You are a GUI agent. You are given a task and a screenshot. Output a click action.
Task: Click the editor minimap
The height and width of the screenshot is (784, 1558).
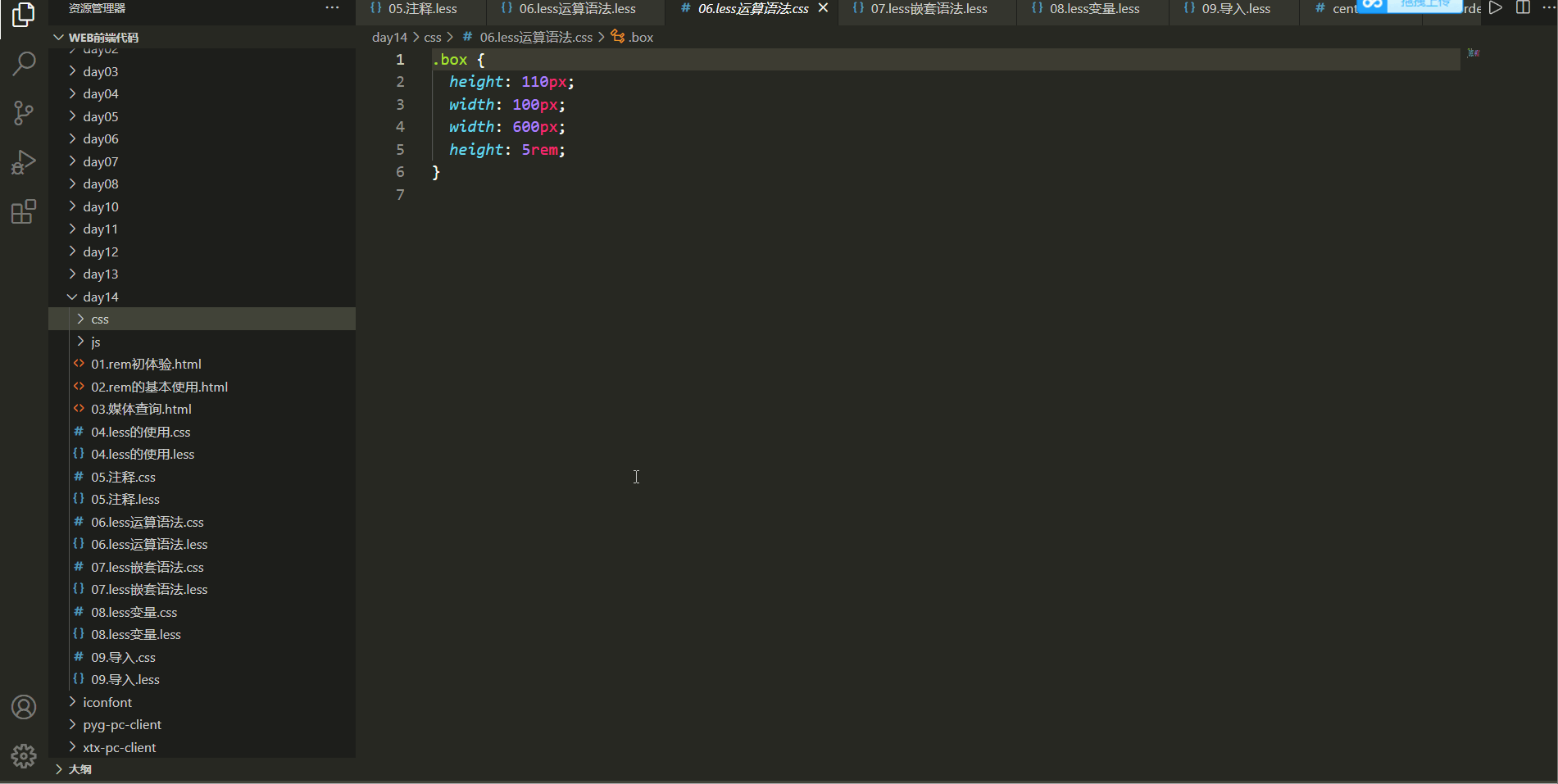[1473, 52]
